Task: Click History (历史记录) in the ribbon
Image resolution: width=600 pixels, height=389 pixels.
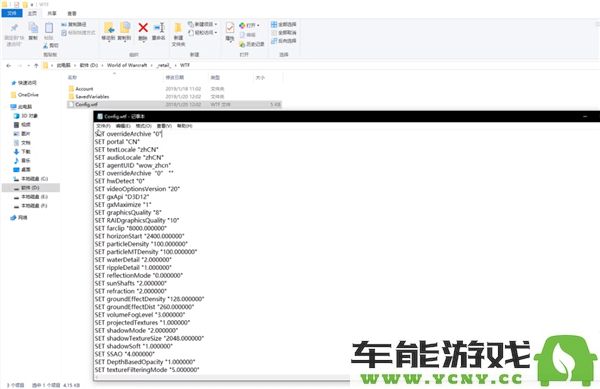Action: [252, 44]
